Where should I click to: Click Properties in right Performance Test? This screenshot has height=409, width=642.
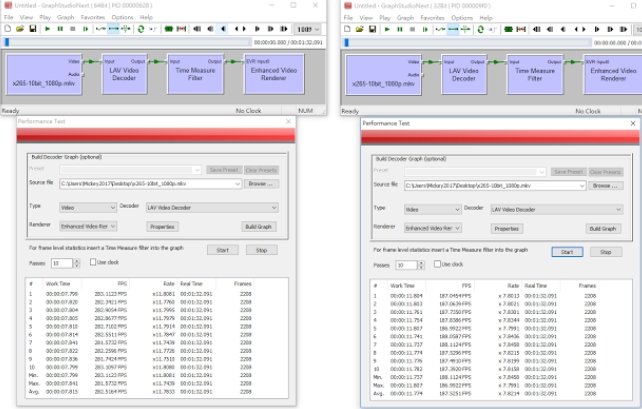click(x=506, y=229)
